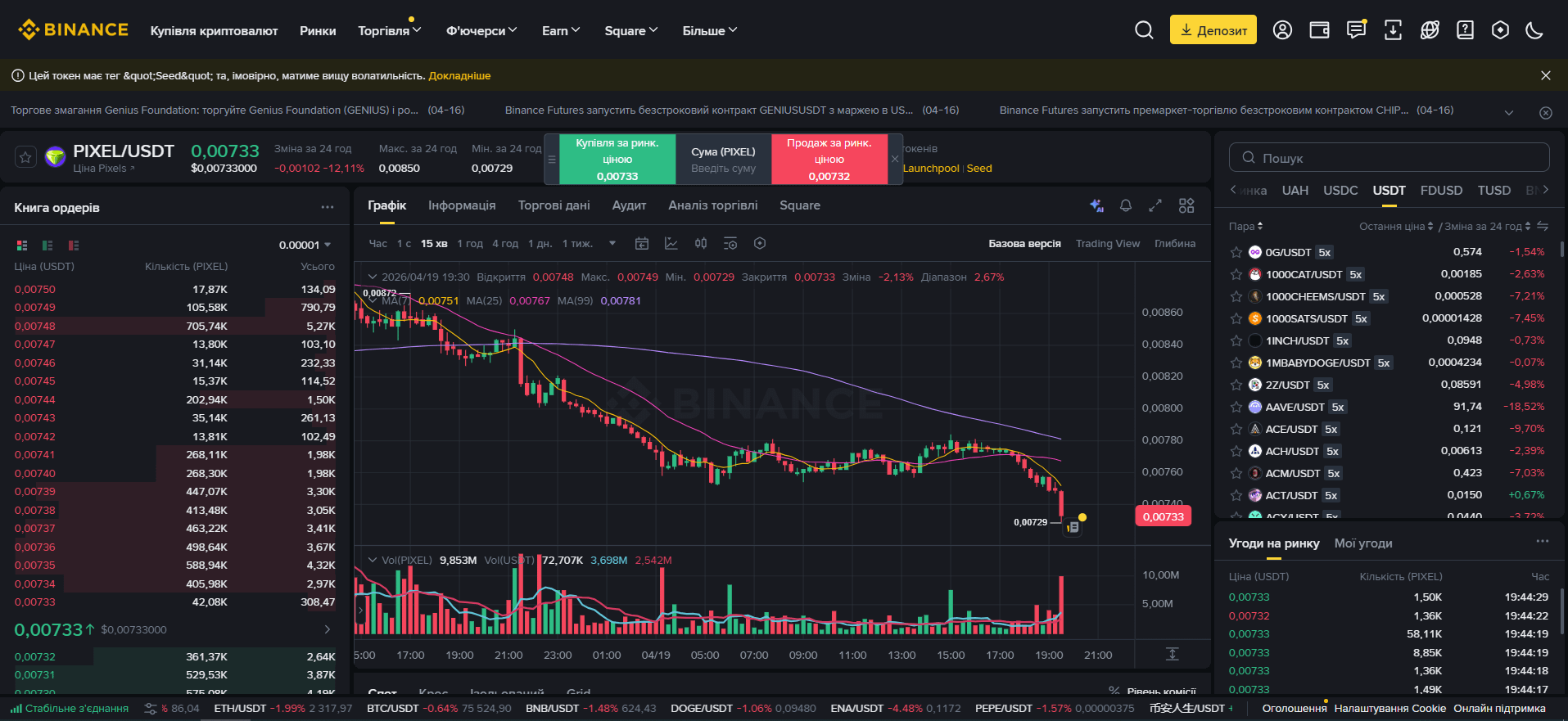Show both sides order book view icon
This screenshot has height=721, width=1568.
pyautogui.click(x=22, y=246)
